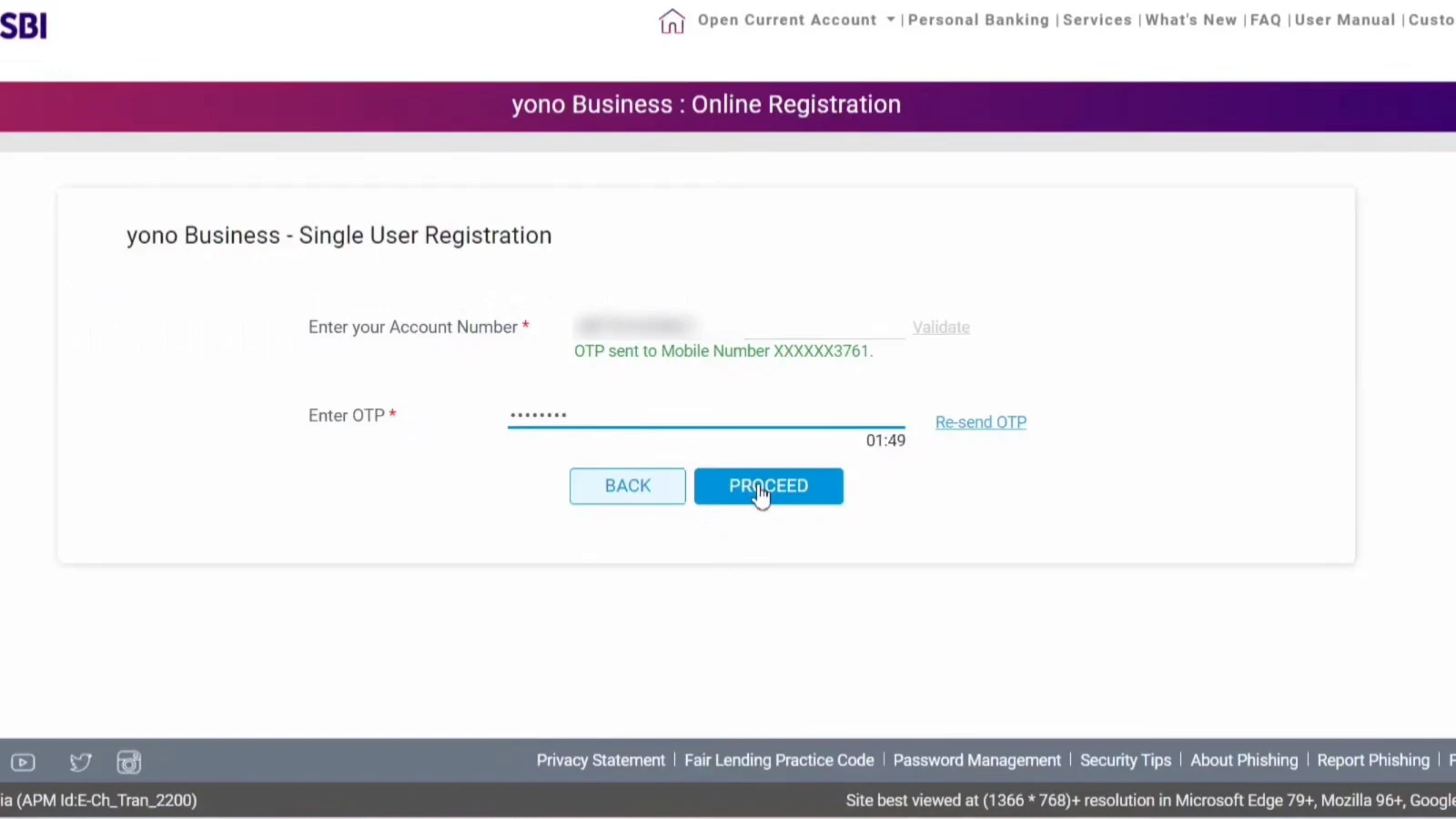Click the OTP countdown timer 01:49
1456x819 pixels.
coord(885,440)
